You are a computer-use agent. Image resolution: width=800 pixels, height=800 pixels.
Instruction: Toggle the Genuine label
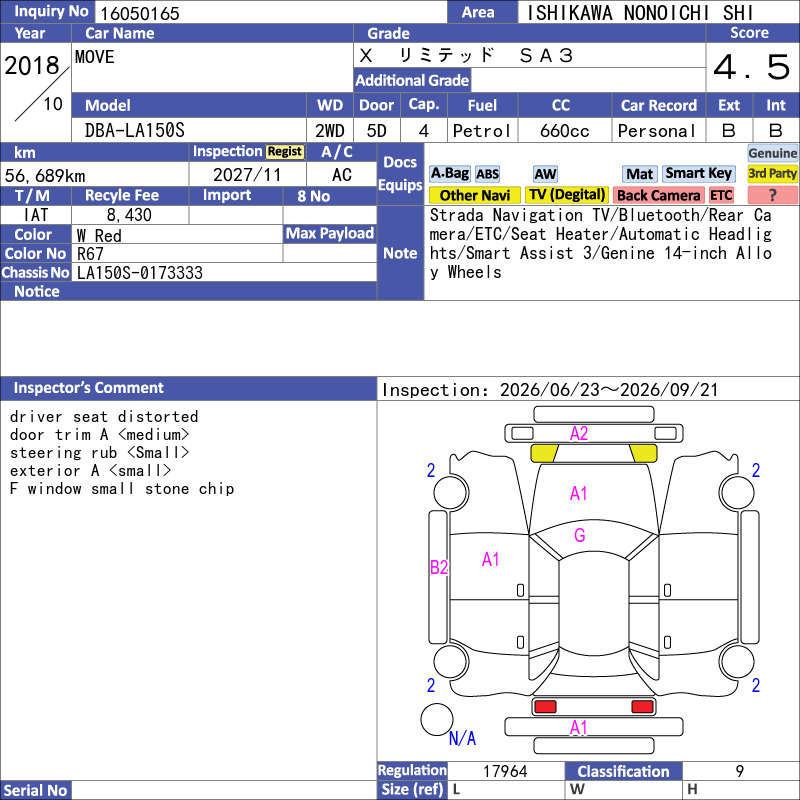coord(772,153)
